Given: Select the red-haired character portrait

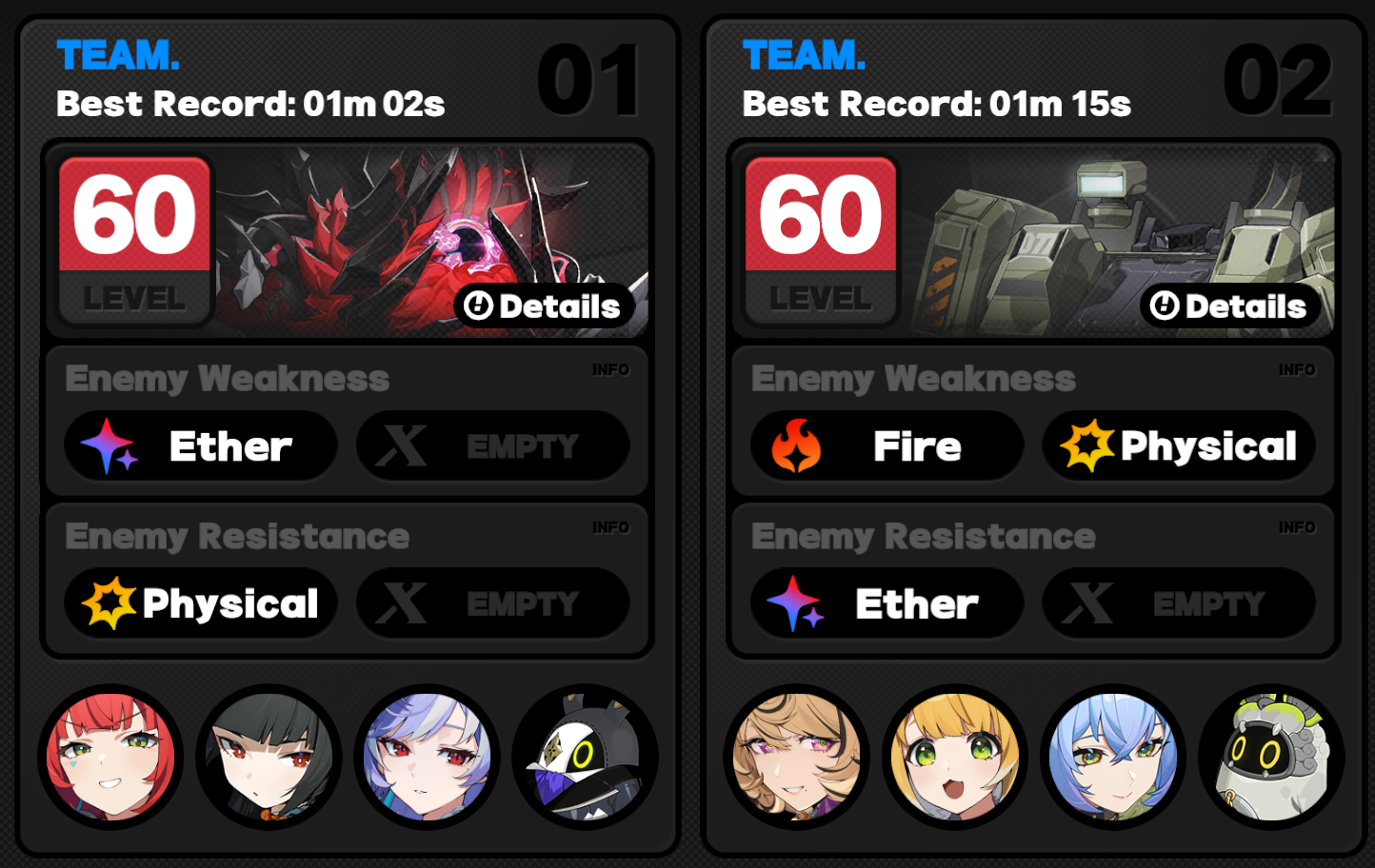Looking at the screenshot, I should tap(111, 757).
